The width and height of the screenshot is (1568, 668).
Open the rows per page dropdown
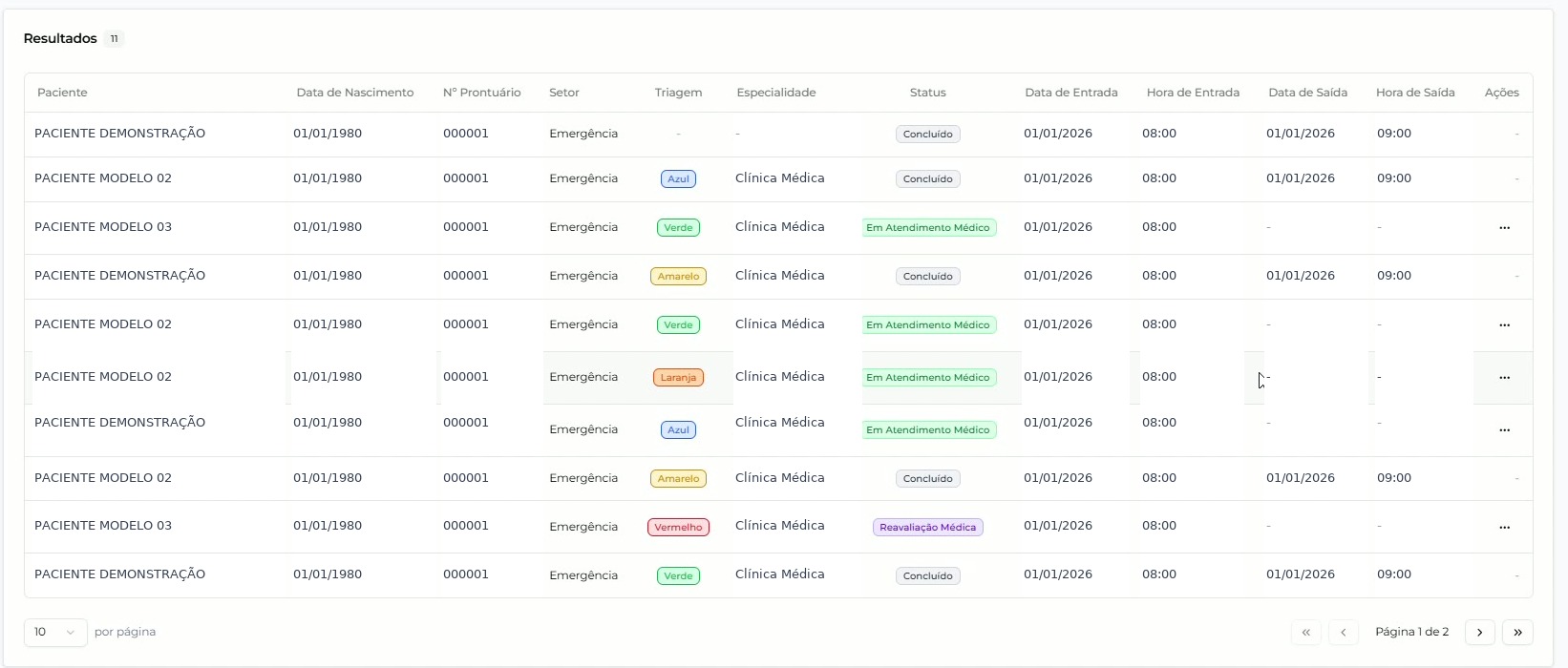coord(55,632)
